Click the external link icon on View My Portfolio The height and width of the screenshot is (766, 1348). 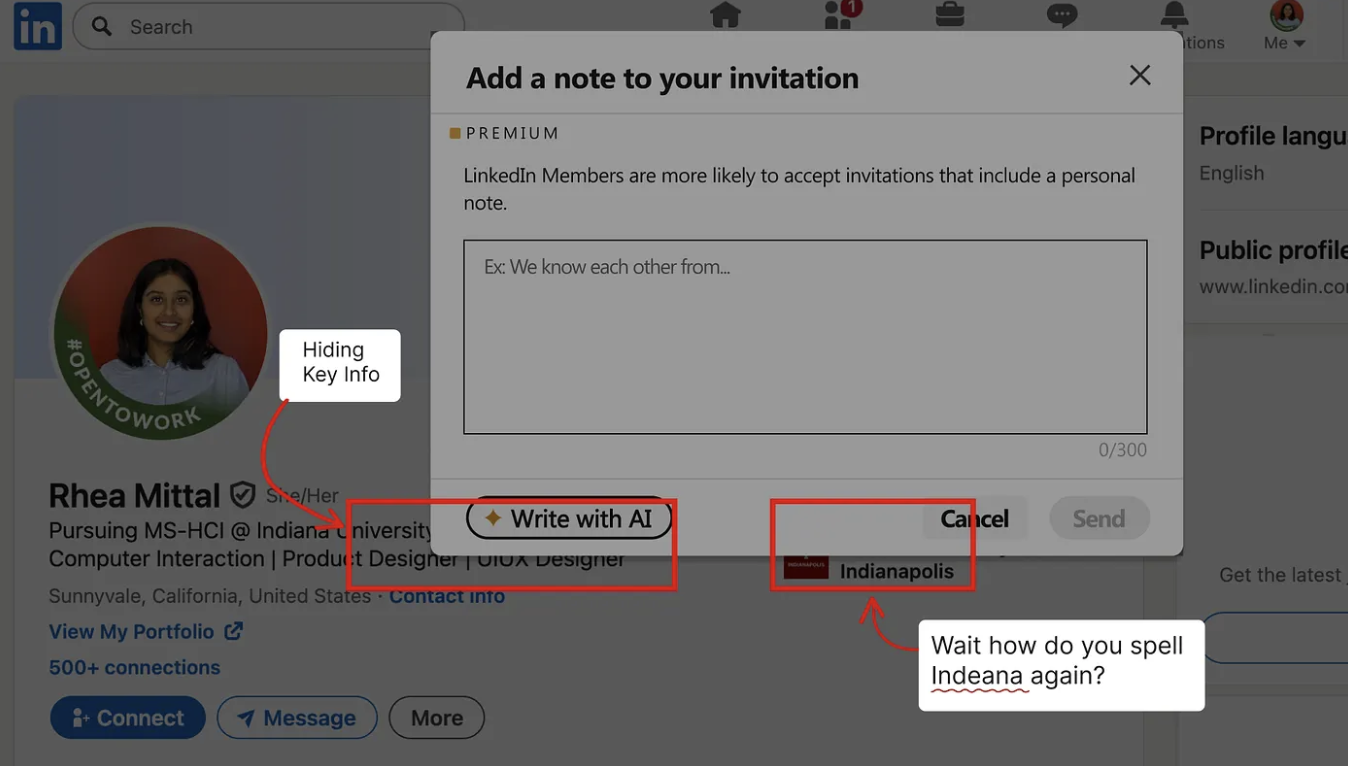point(233,630)
